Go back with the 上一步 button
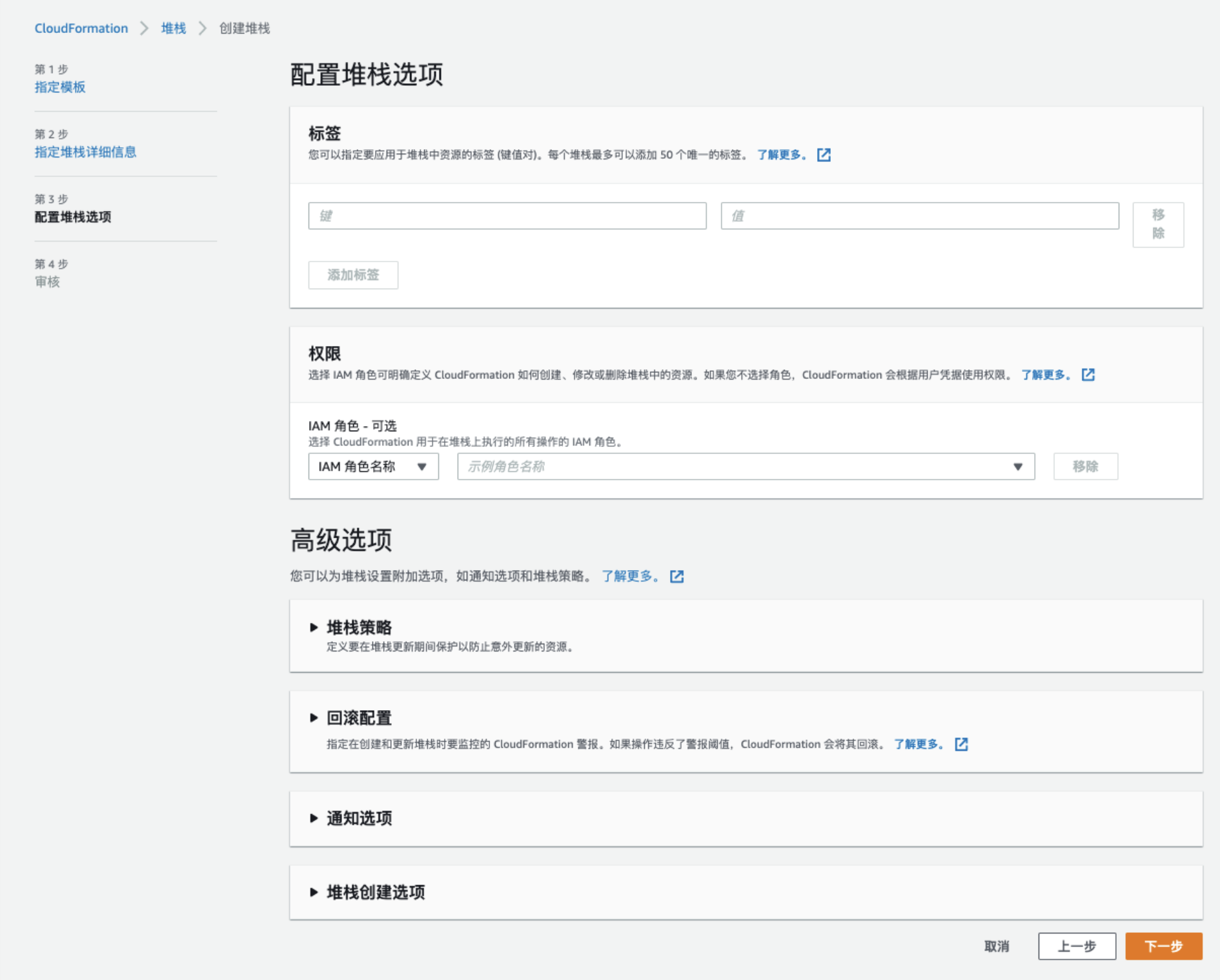Viewport: 1220px width, 980px height. [1077, 946]
